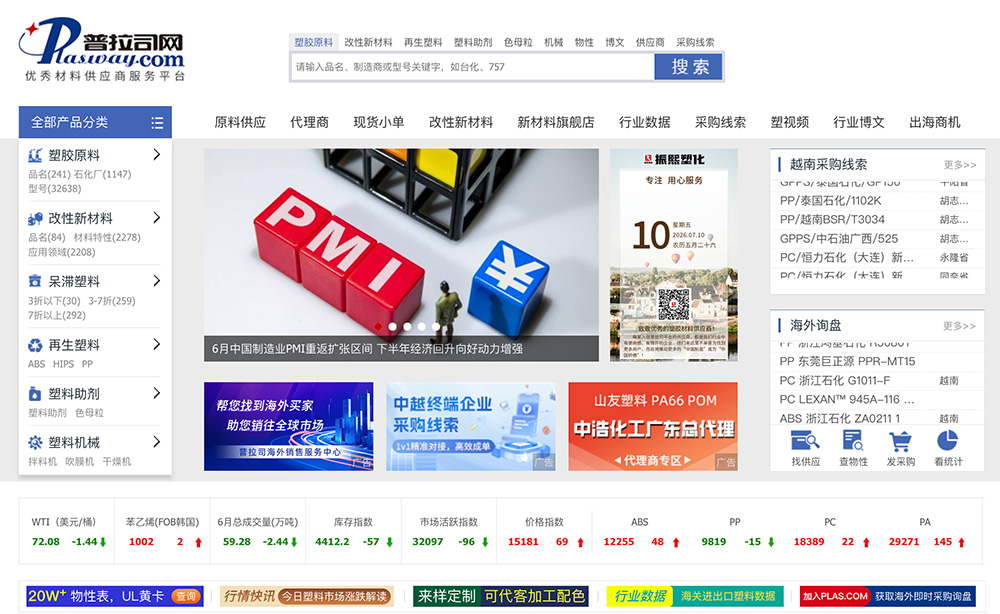Screen dimensions: 1000x614
Task: Open the 查物性 icon
Action: click(x=853, y=441)
